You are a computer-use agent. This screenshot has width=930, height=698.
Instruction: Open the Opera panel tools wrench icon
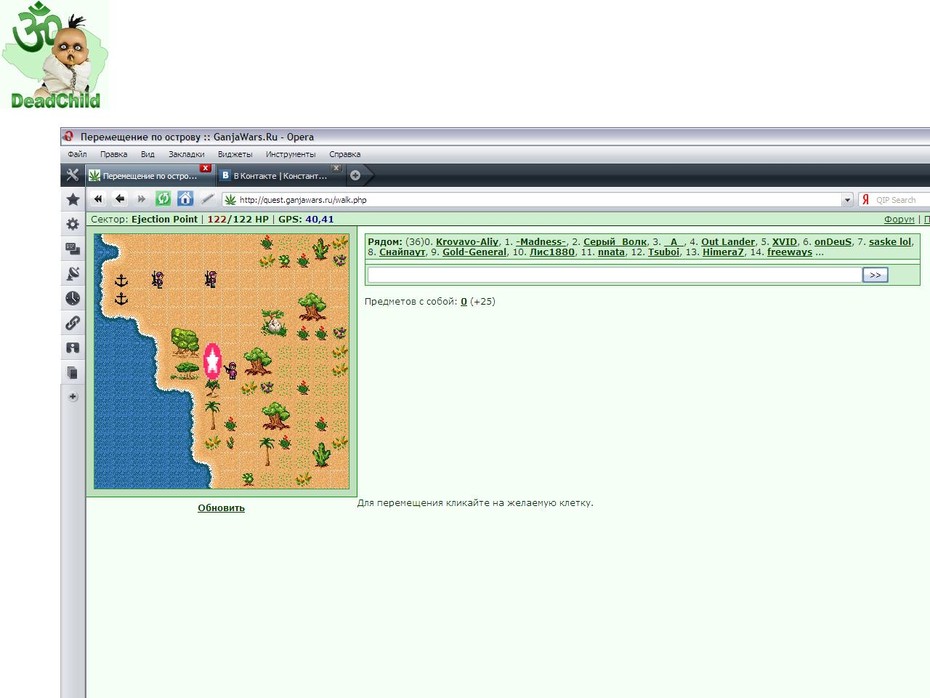pyautogui.click(x=72, y=175)
